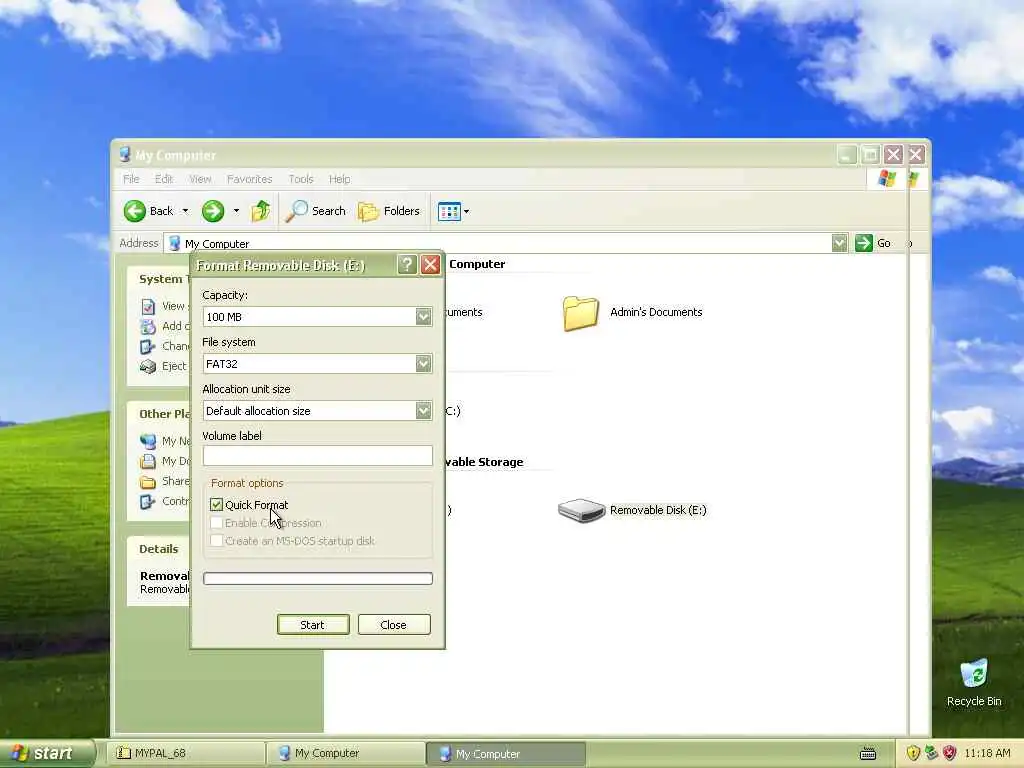
Task: Click the Change a setting sidebar icon
Action: pos(148,347)
